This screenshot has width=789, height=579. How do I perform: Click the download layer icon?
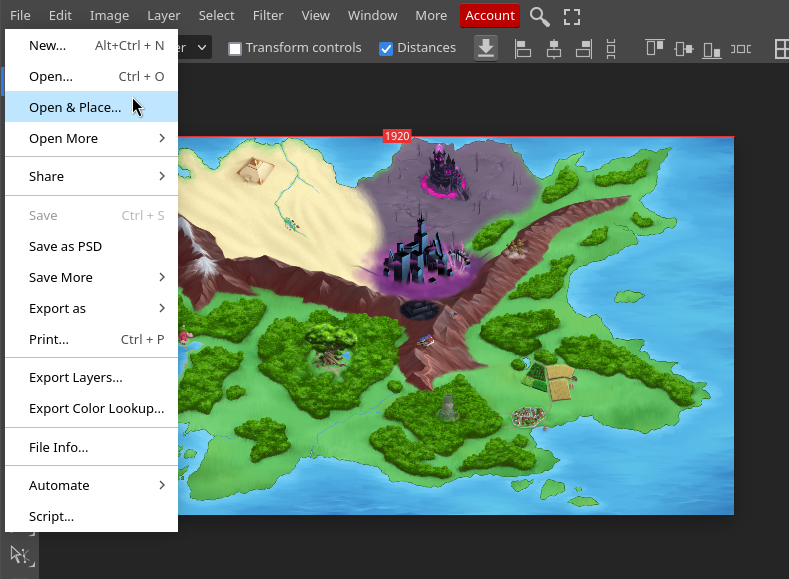(486, 48)
